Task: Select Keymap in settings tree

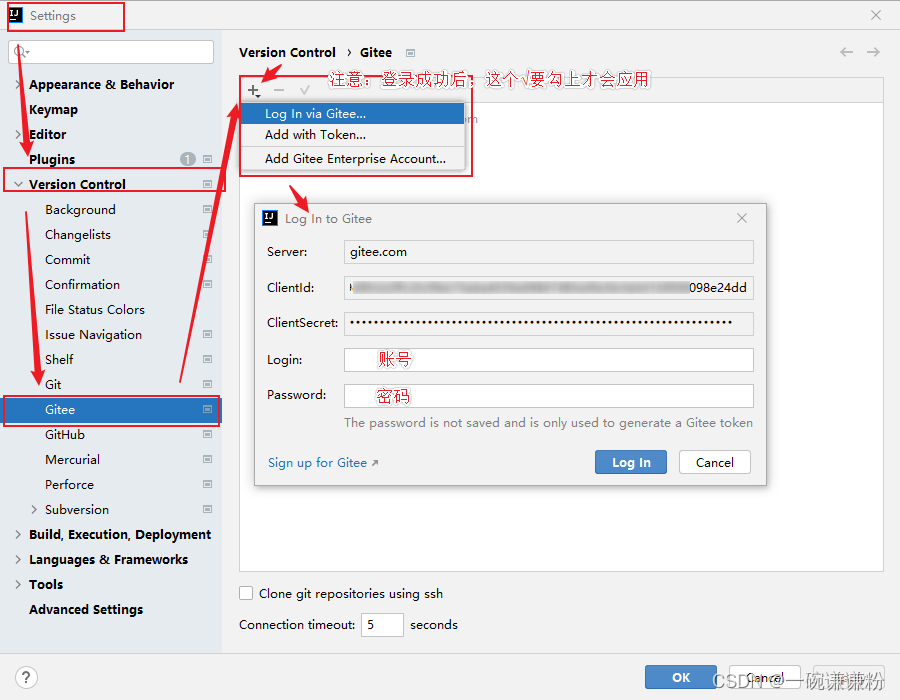Action: (53, 110)
